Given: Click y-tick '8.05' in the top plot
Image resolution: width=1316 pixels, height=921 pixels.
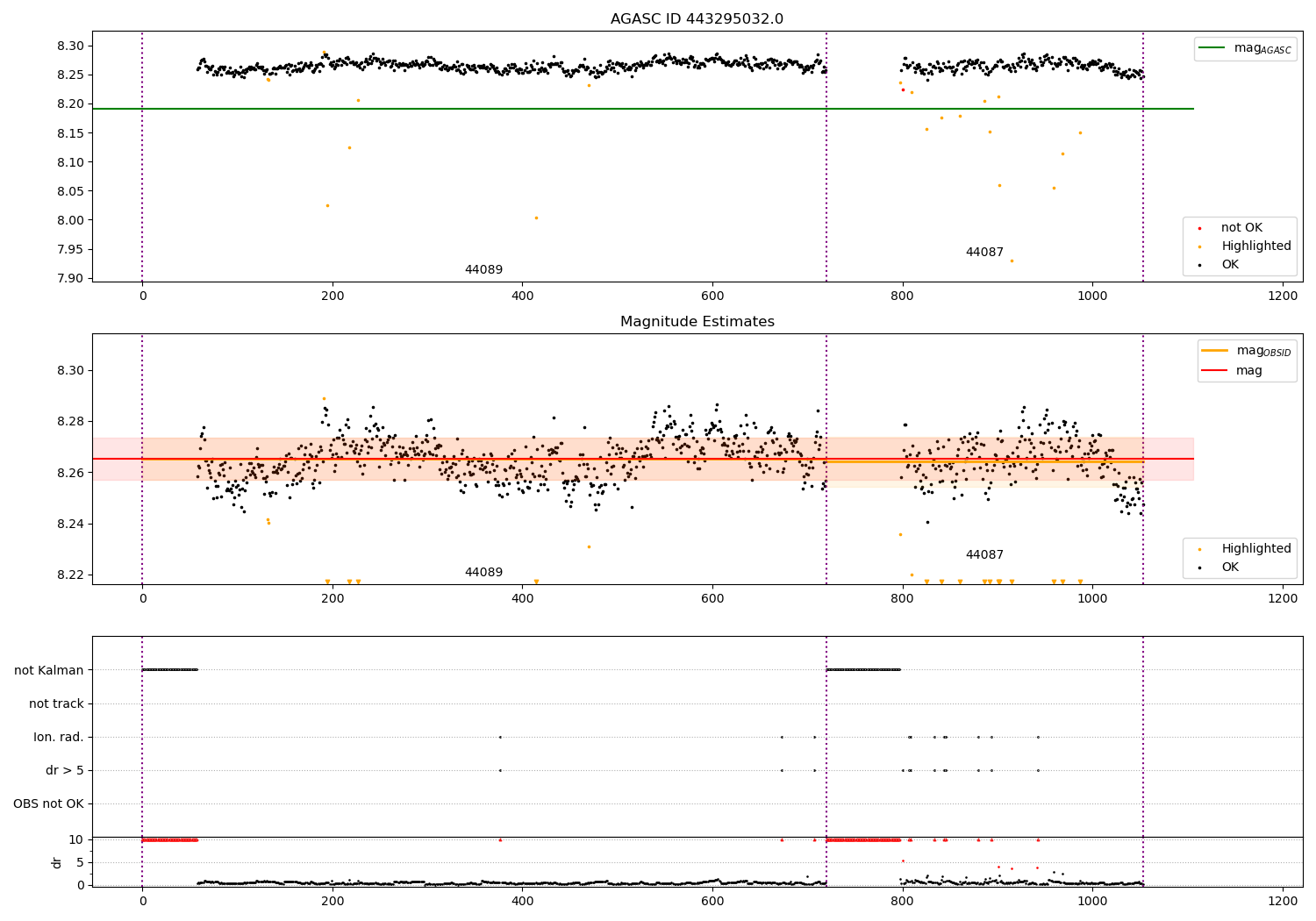Looking at the screenshot, I should pos(71,191).
